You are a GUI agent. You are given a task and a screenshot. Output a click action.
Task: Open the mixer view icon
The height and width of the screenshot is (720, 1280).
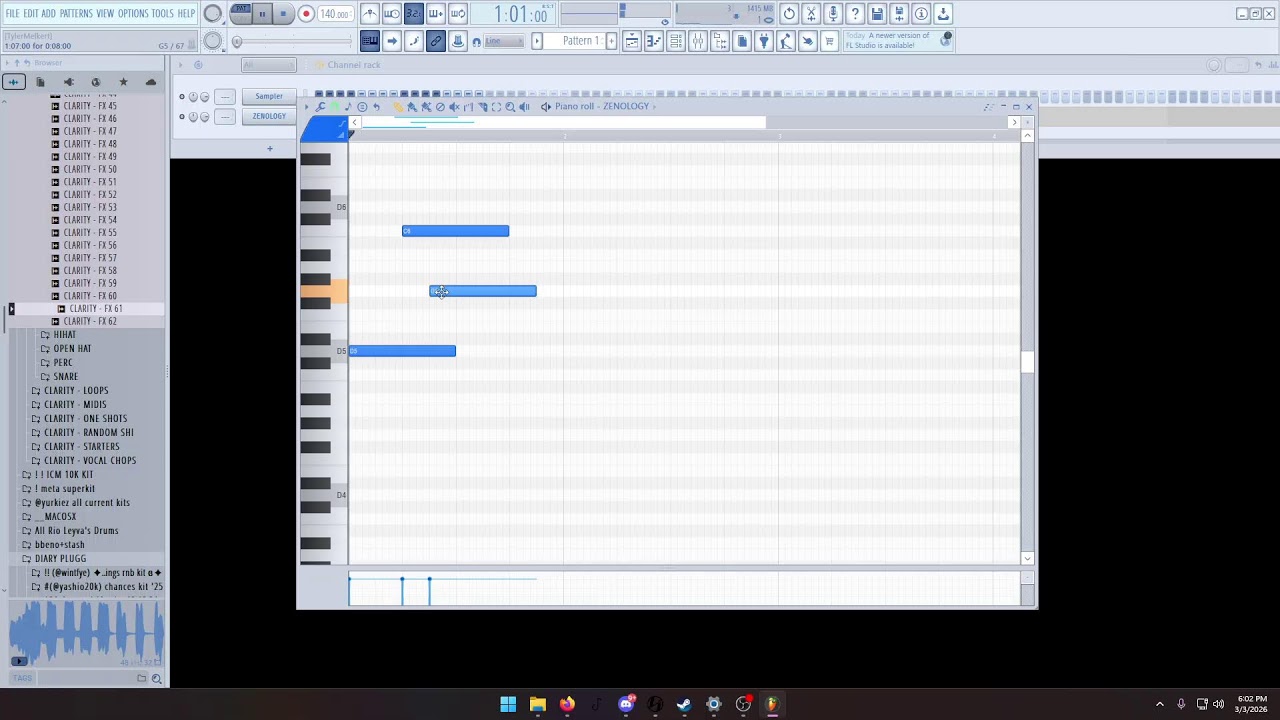coord(698,41)
